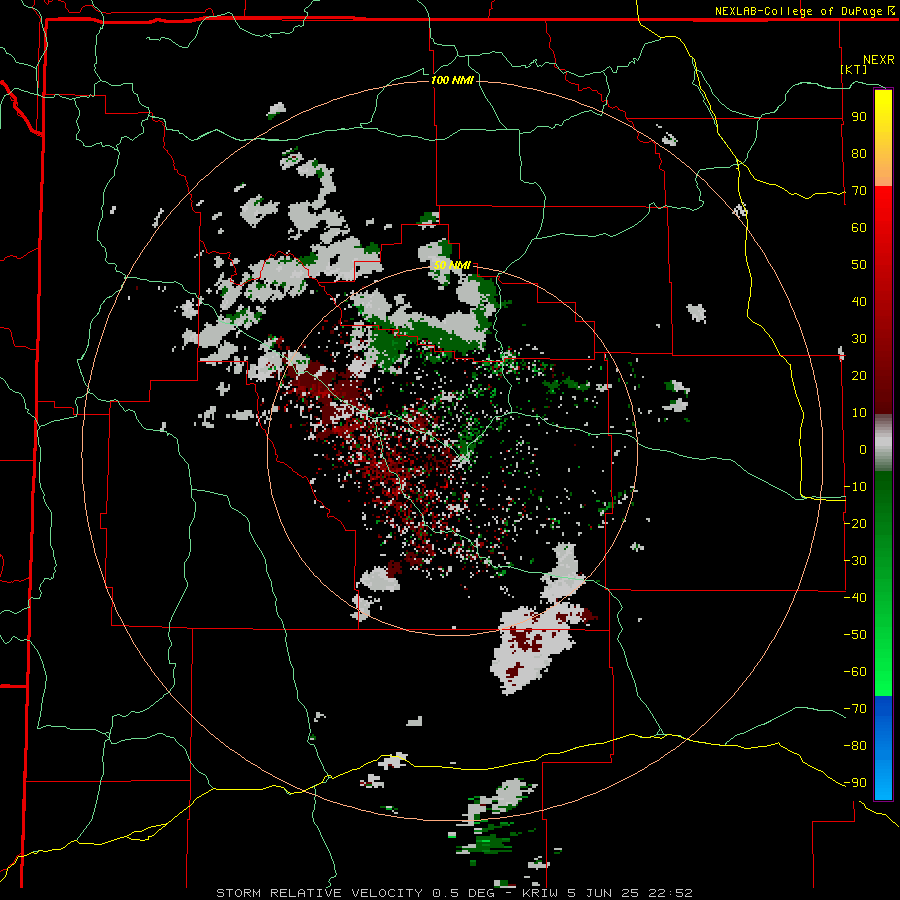The width and height of the screenshot is (900, 900).
Task: Click the bright green segment near -60
Action: click(x=883, y=672)
